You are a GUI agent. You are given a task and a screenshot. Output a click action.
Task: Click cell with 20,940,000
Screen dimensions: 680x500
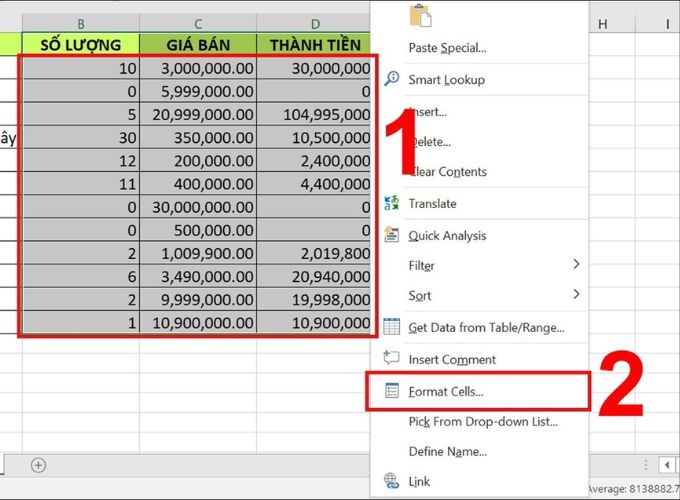[x=314, y=276]
